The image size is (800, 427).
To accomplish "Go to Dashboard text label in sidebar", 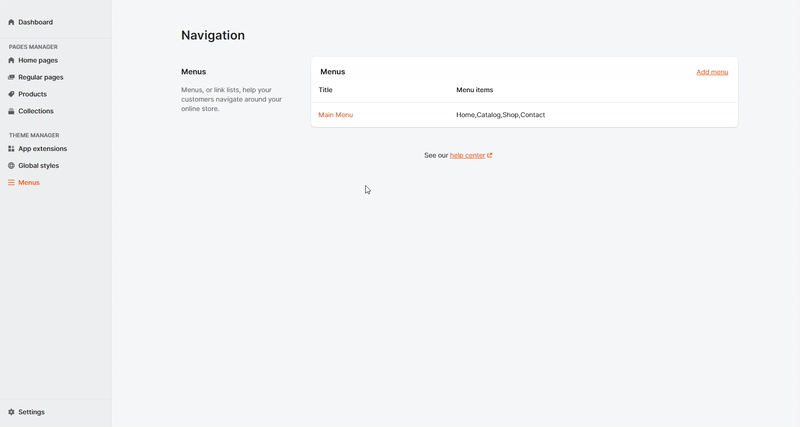I will [x=36, y=22].
